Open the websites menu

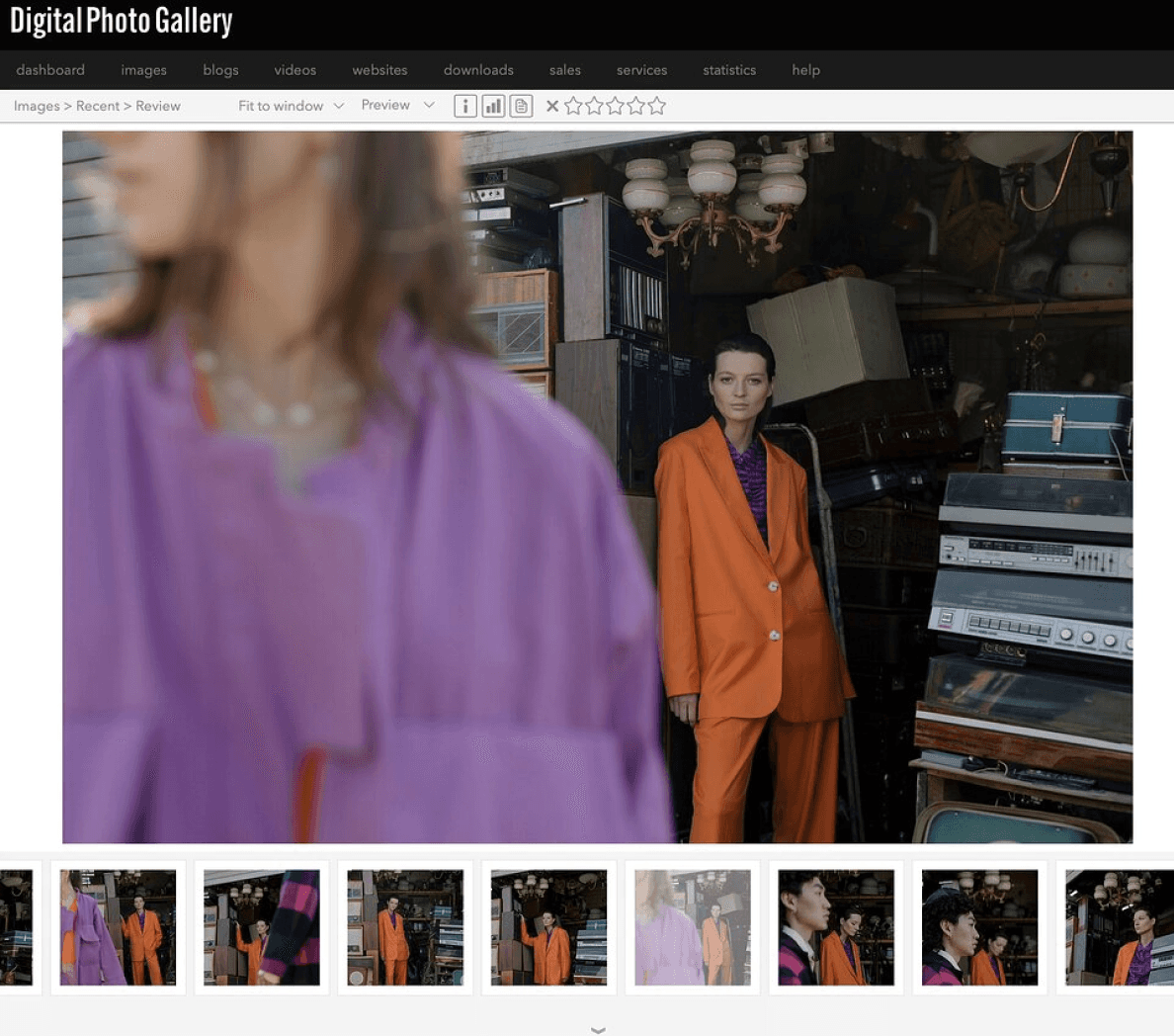coord(379,69)
